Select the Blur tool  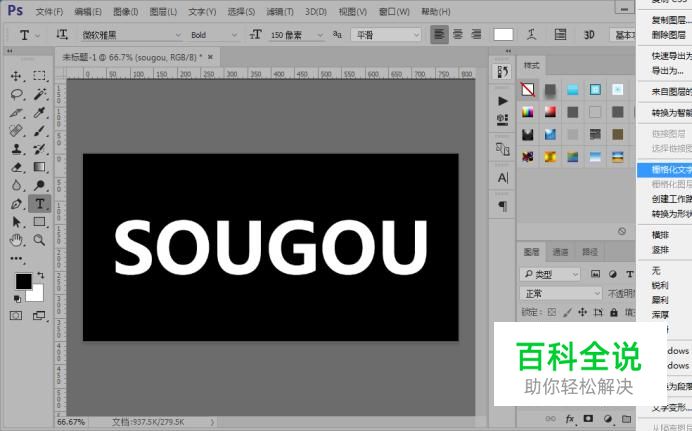pyautogui.click(x=16, y=185)
